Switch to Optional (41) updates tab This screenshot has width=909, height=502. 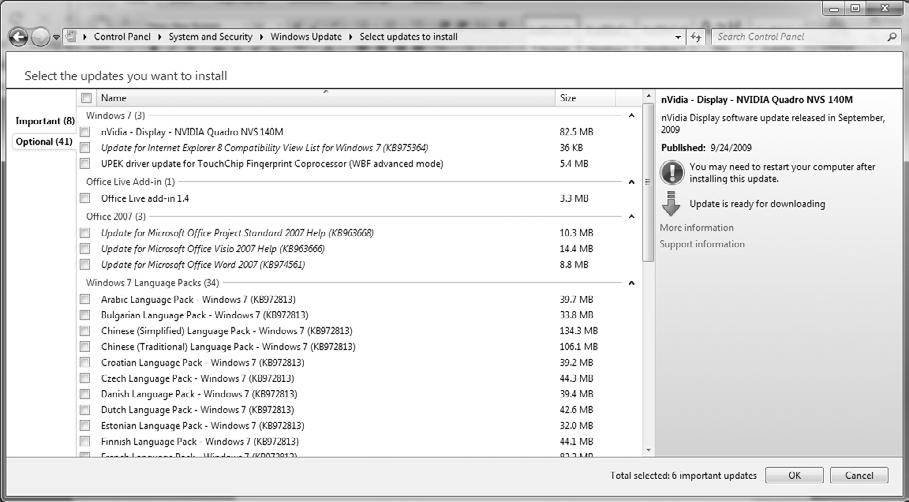[44, 141]
